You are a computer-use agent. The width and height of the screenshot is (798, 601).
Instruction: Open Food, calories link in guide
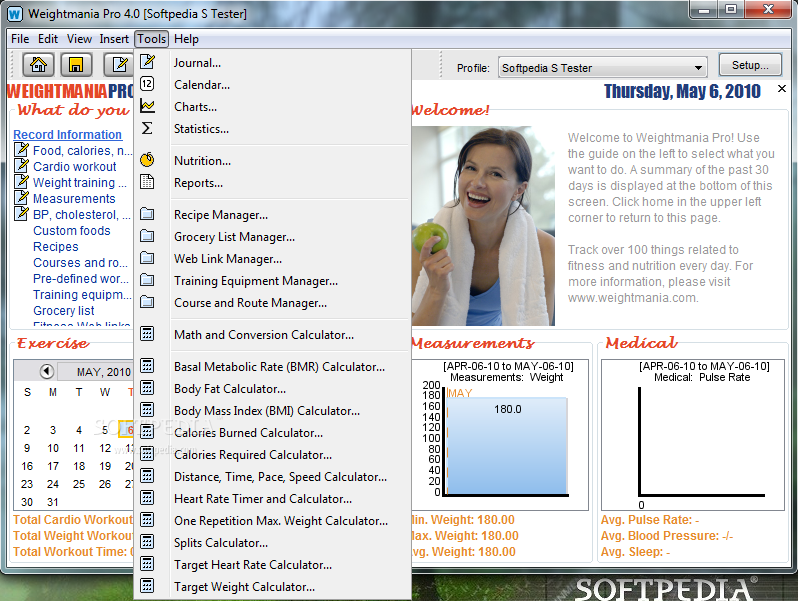pos(82,151)
